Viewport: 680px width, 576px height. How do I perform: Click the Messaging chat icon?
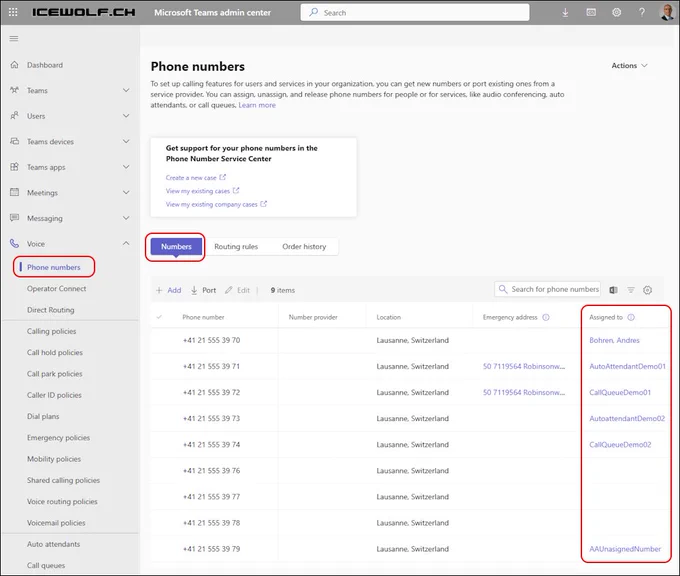14,218
